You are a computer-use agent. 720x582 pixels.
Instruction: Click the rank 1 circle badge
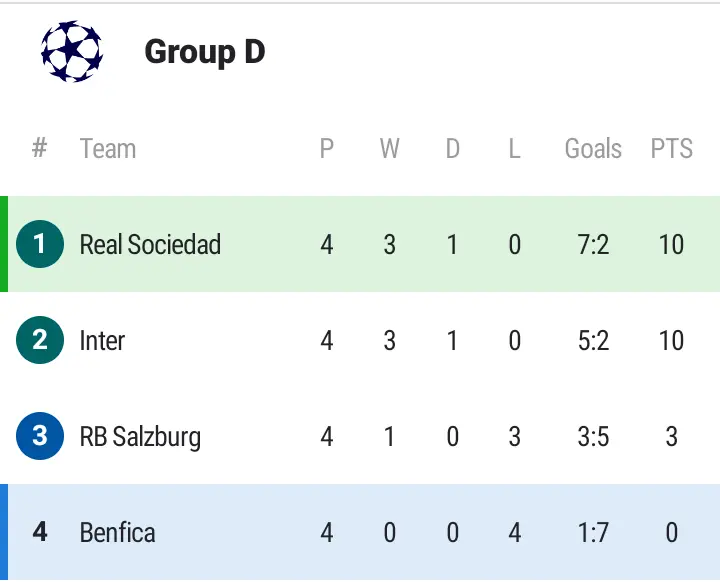(x=40, y=244)
